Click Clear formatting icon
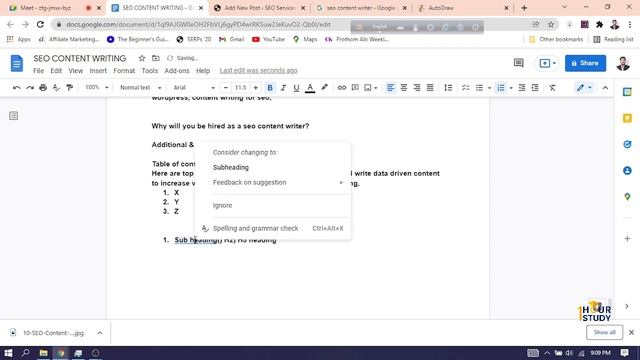 552,88
